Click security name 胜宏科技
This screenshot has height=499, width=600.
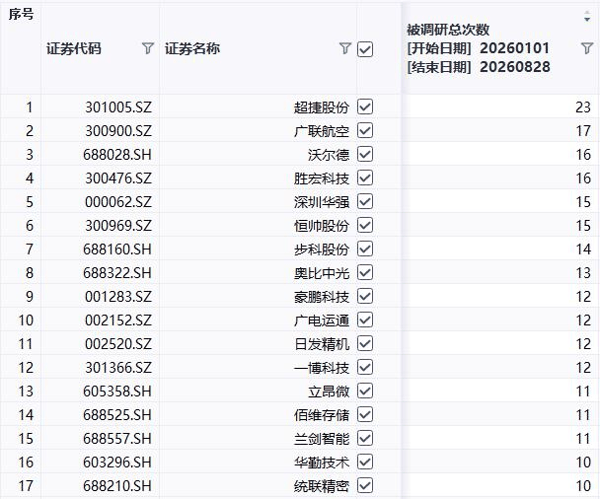(x=321, y=178)
